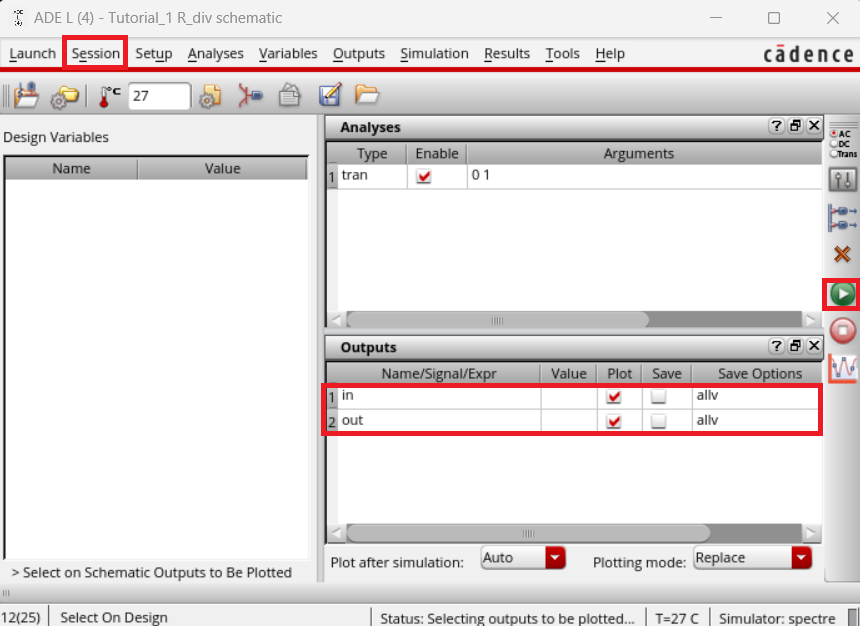The height and width of the screenshot is (626, 860).
Task: Close the Outputs panel
Action: point(814,346)
